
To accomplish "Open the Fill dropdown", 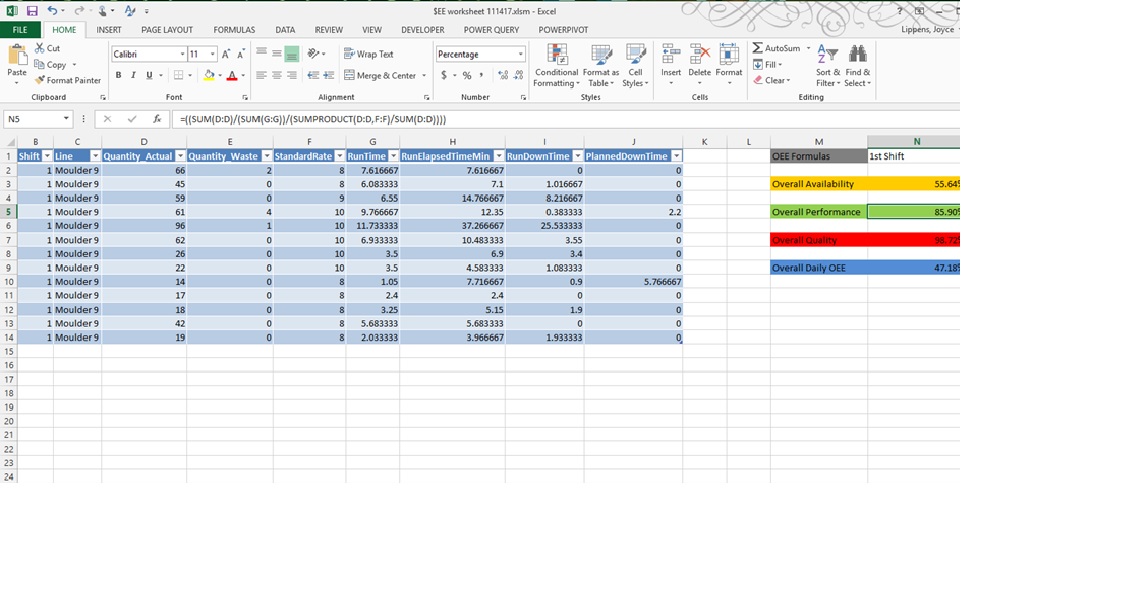I will click(768, 64).
